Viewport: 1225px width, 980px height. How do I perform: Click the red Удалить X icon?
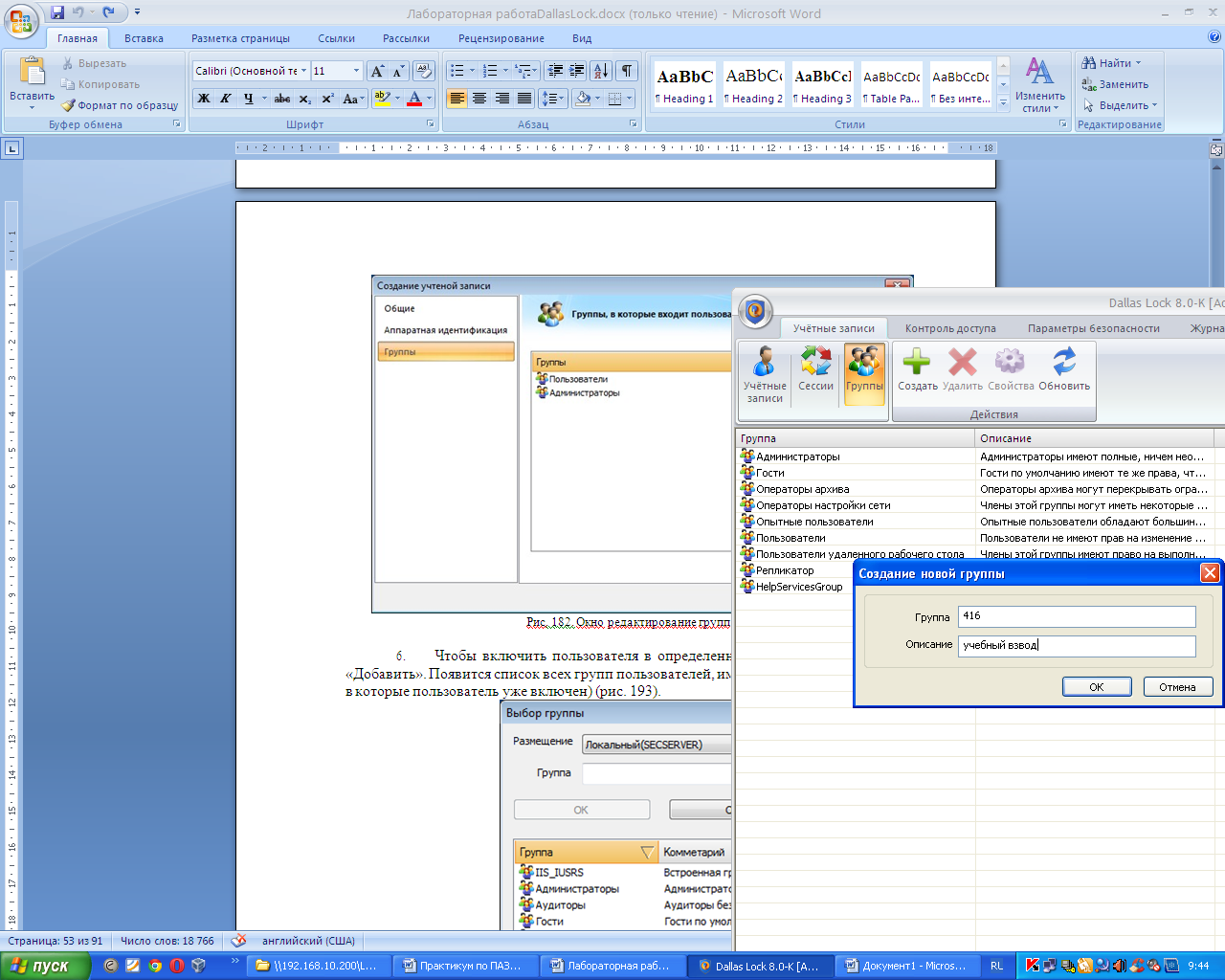tap(962, 370)
